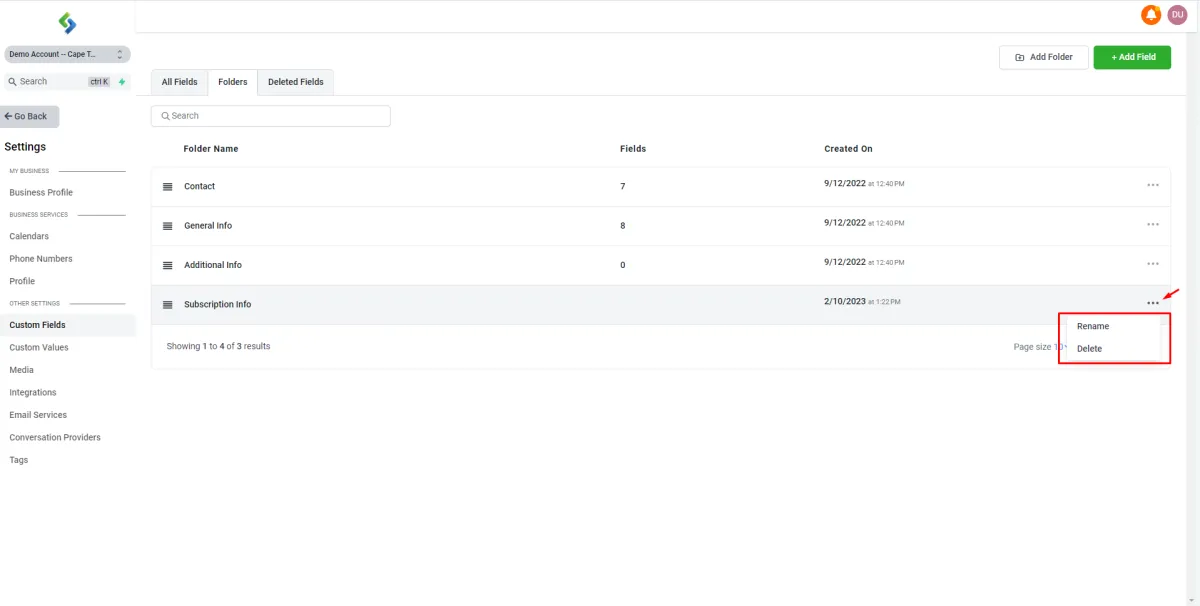
Task: Select the Subscription Info folder name
Action: (x=217, y=305)
